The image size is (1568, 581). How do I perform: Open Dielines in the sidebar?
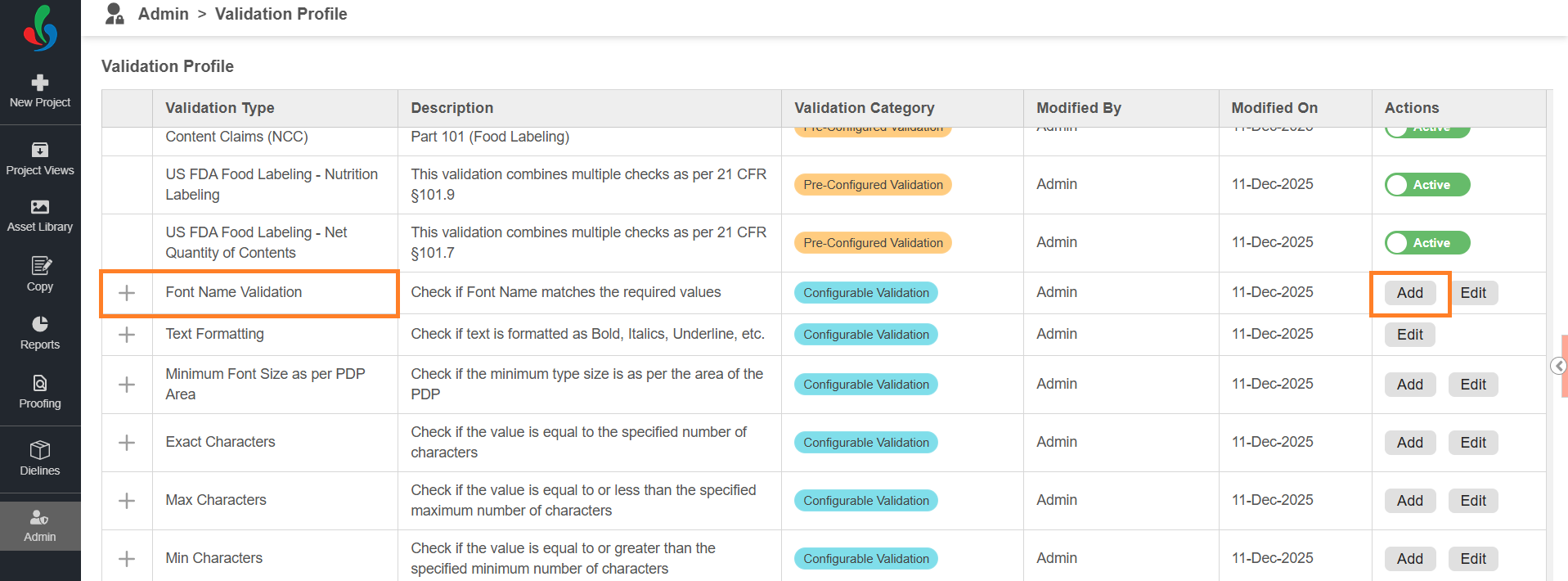[x=40, y=458]
